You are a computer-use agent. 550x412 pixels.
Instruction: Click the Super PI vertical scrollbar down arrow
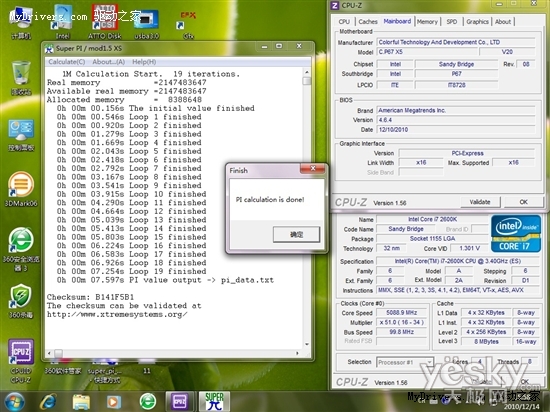point(307,344)
